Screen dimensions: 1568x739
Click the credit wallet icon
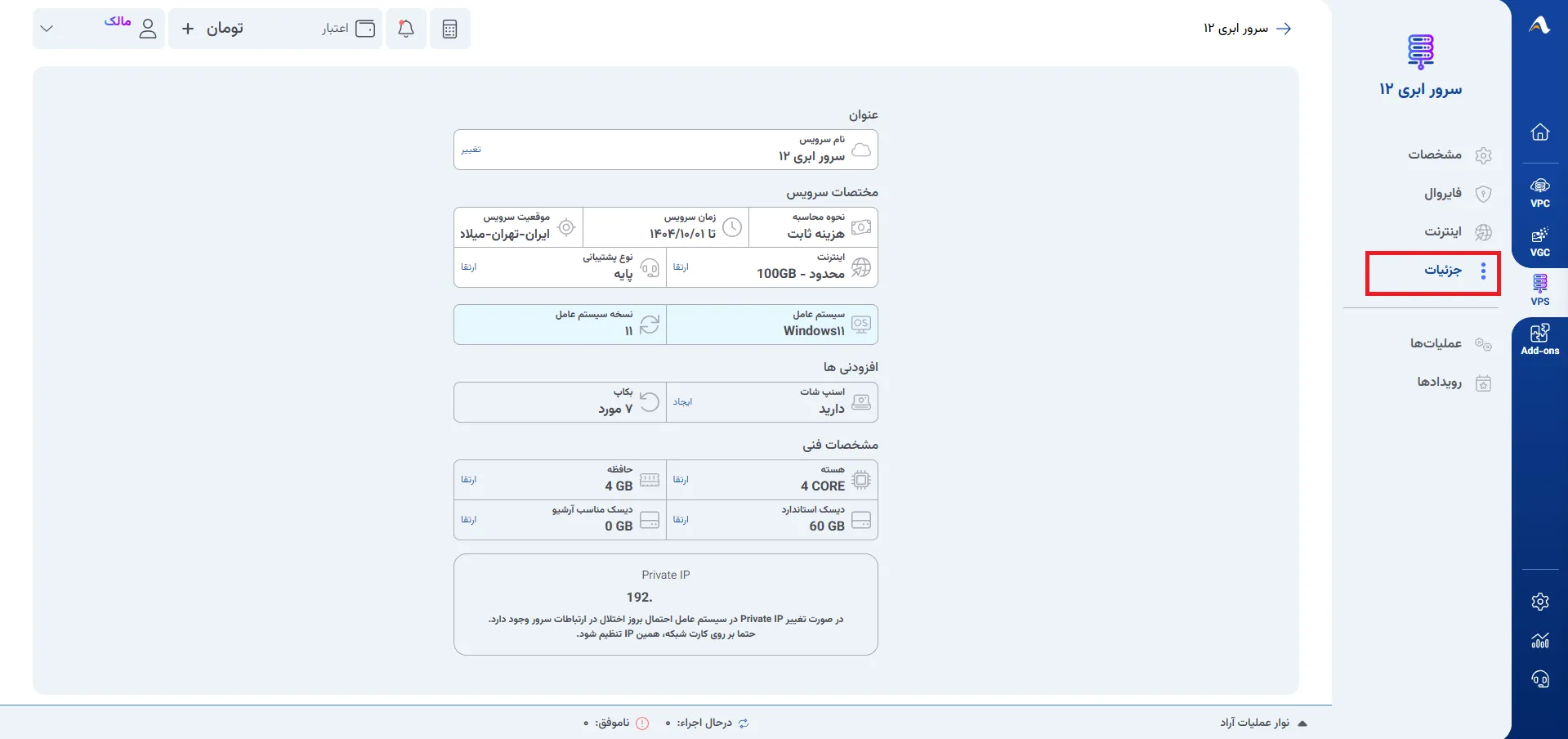365,29
